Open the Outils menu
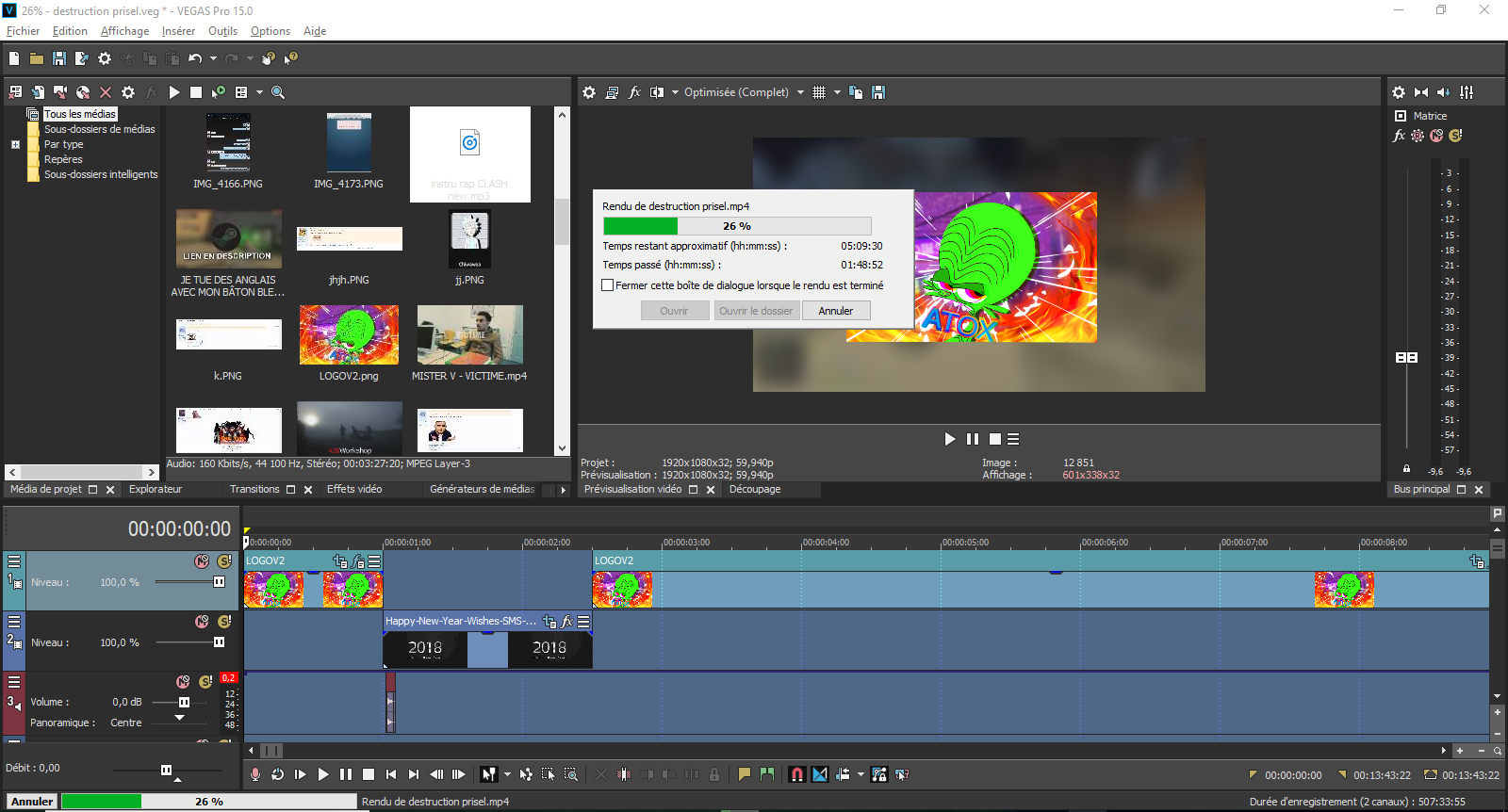 [222, 31]
